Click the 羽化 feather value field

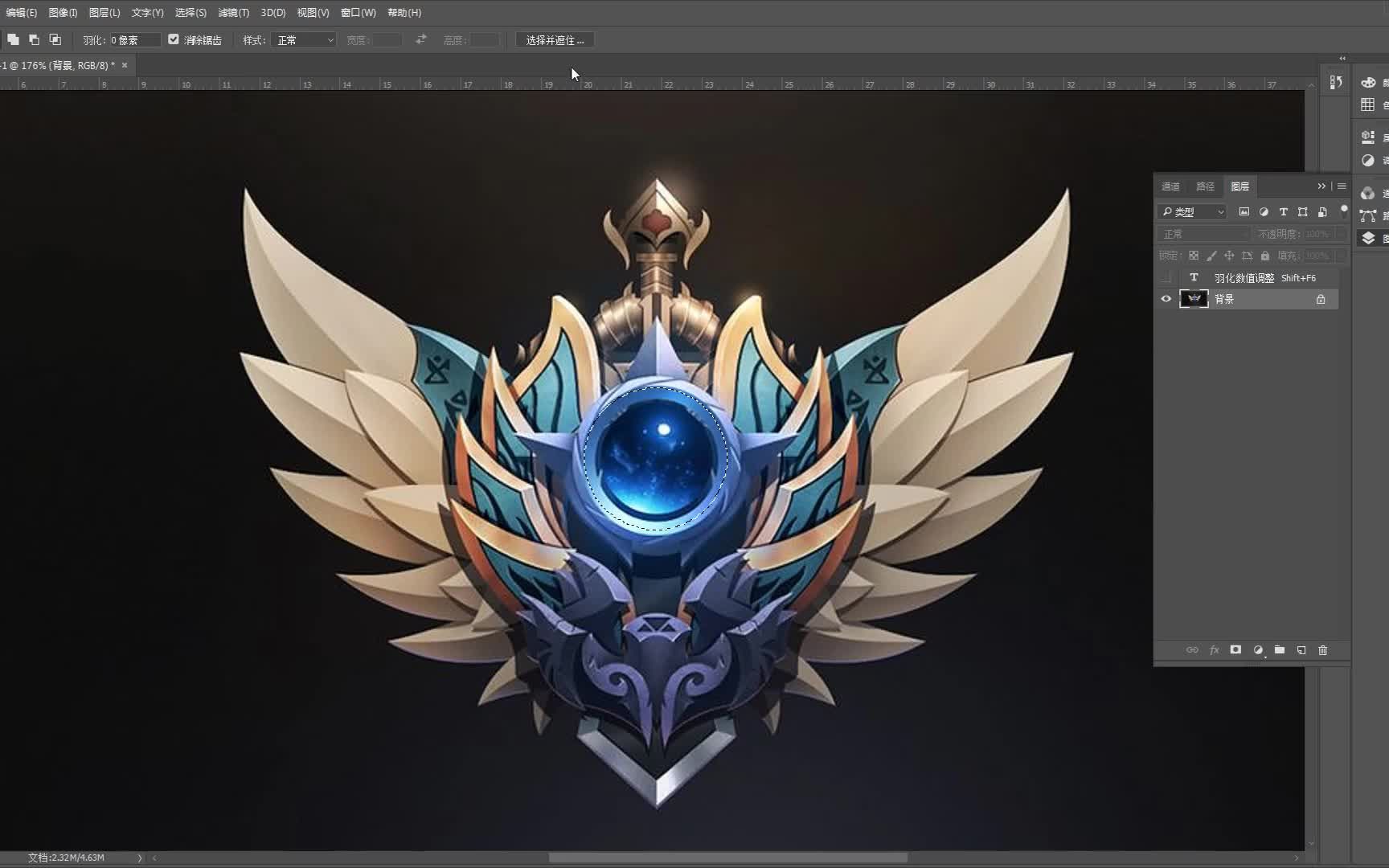pyautogui.click(x=134, y=40)
